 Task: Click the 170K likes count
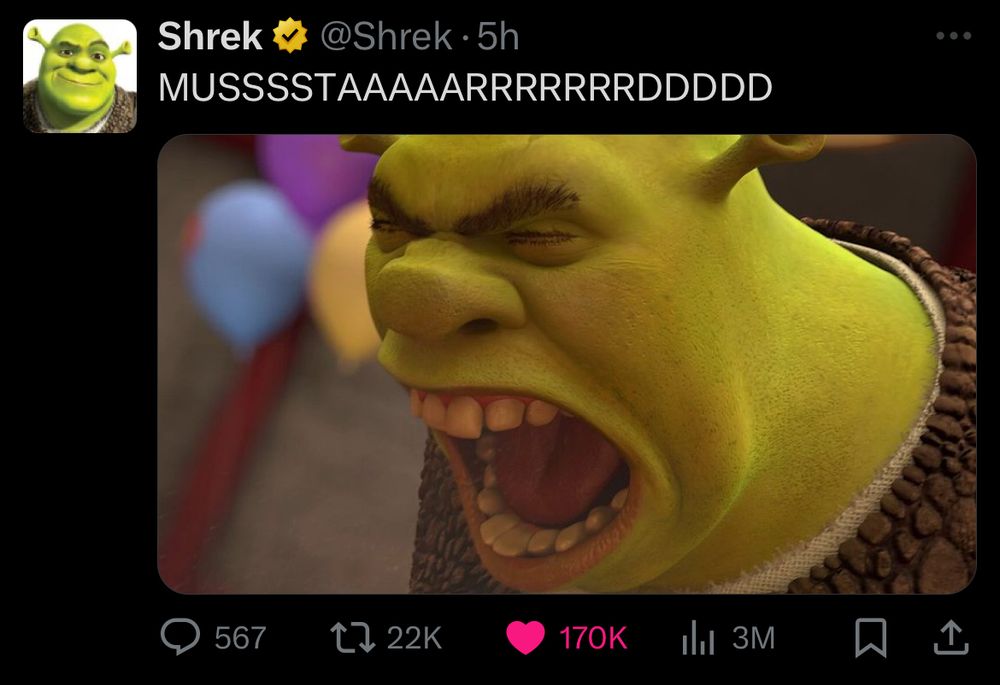(593, 638)
